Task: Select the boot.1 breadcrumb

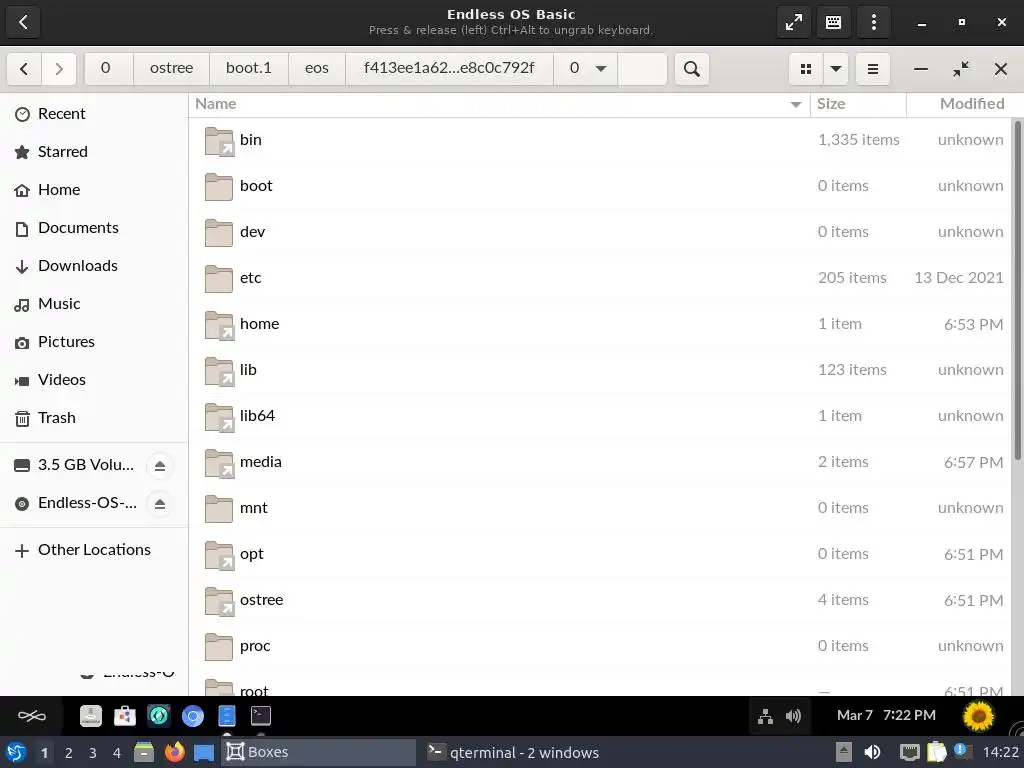Action: pyautogui.click(x=248, y=69)
